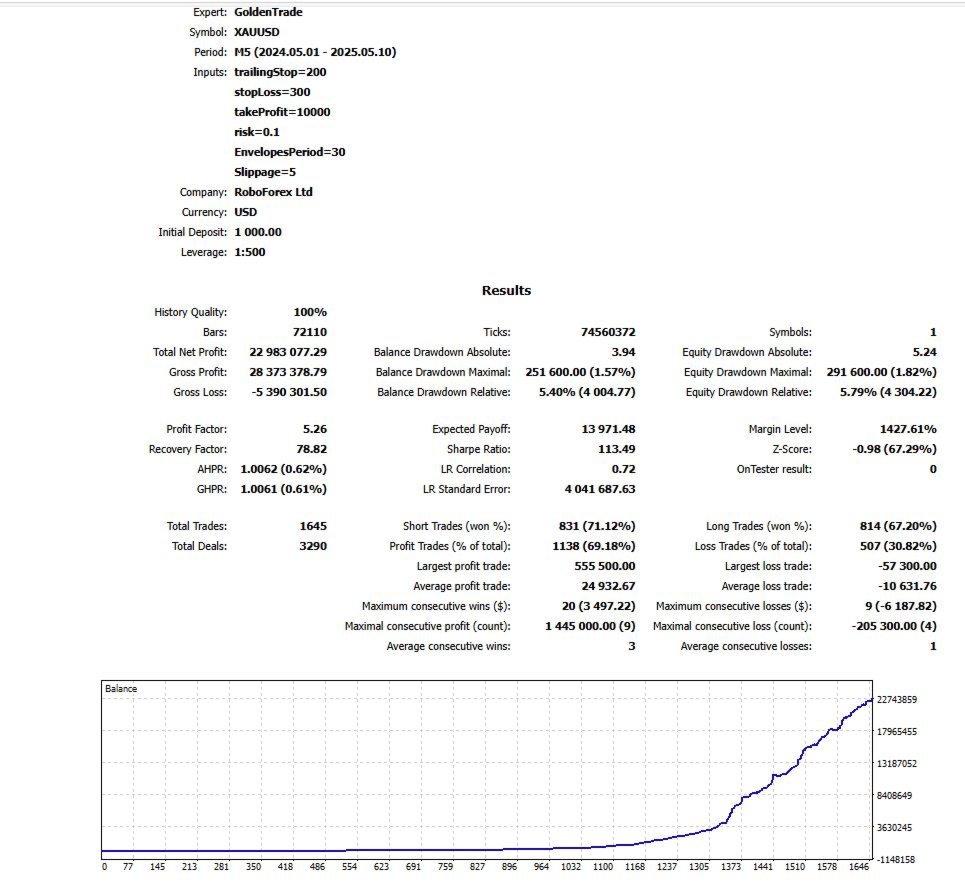Image resolution: width=965 pixels, height=893 pixels.
Task: Select the LR Correlation value 0.72
Action: point(623,469)
